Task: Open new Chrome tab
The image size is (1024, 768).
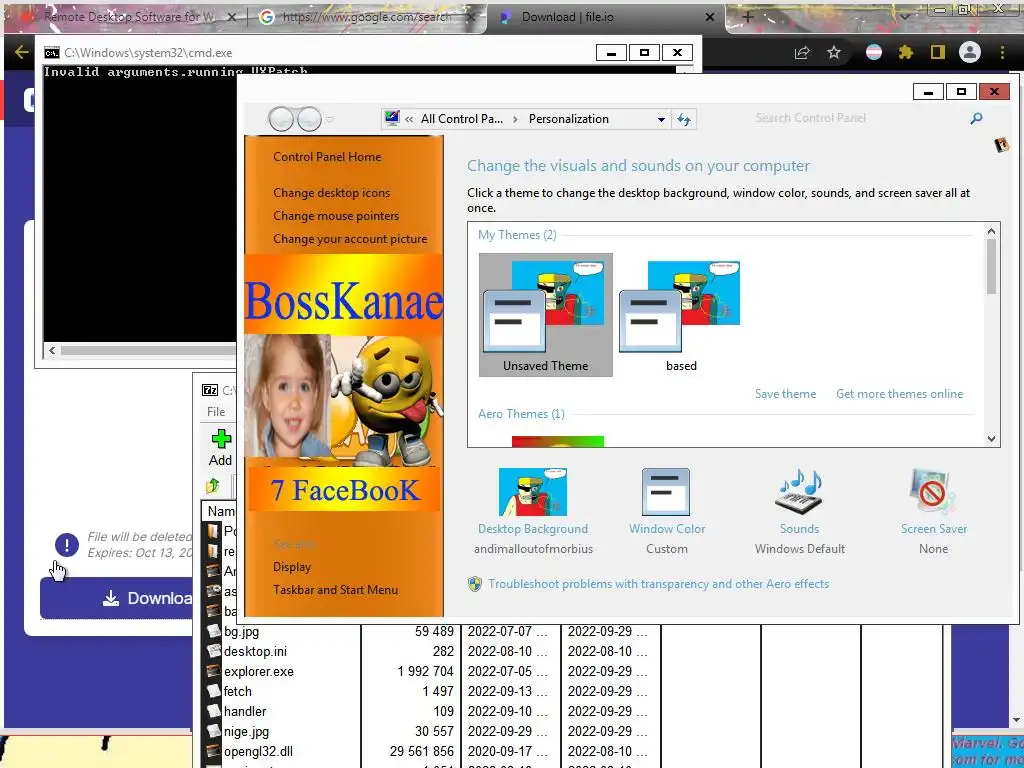Action: coord(748,17)
